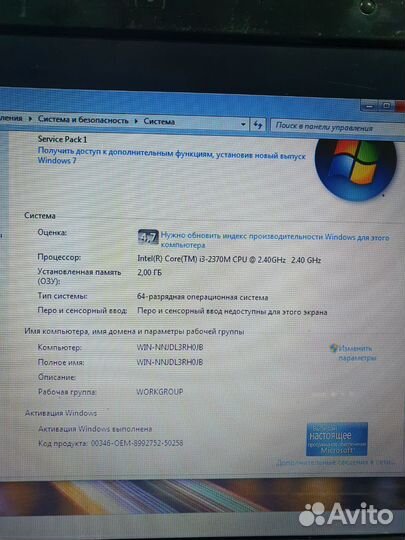Click the 'WORKGROUP' value
Screen dimensions: 405x540
(160, 392)
